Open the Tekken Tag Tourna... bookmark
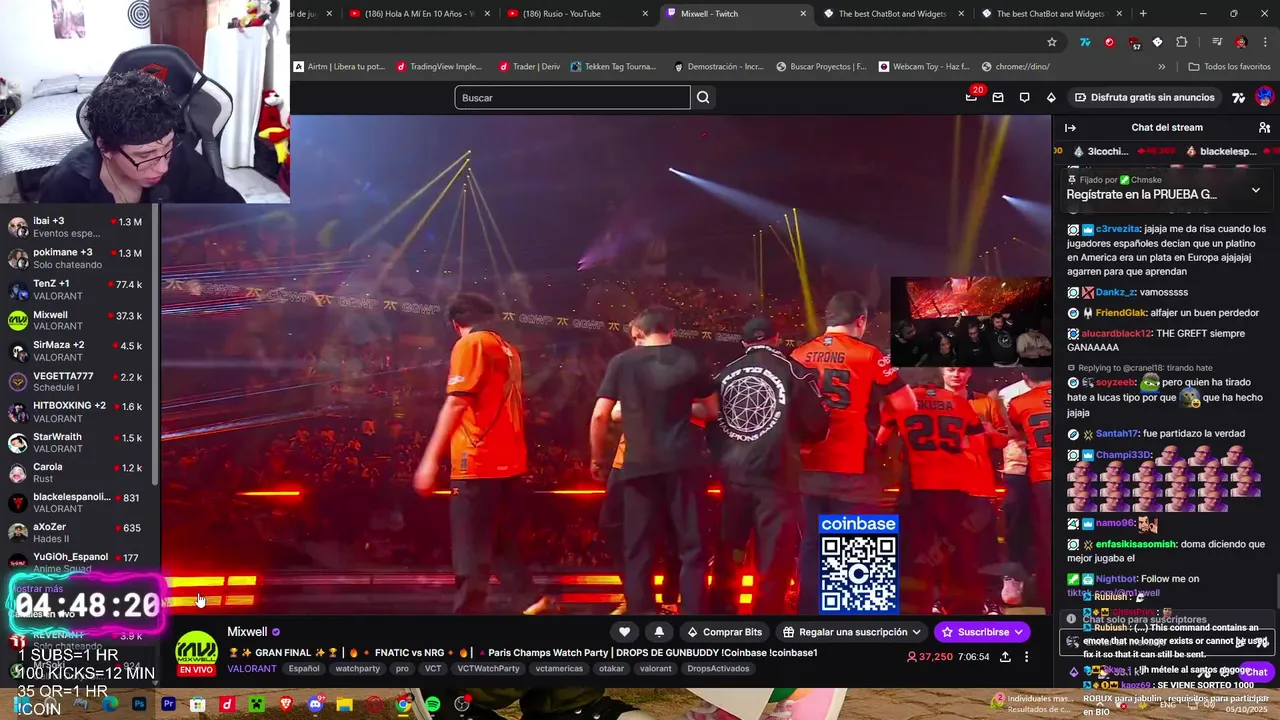Screen dimensions: 1280x720 click(x=614, y=67)
